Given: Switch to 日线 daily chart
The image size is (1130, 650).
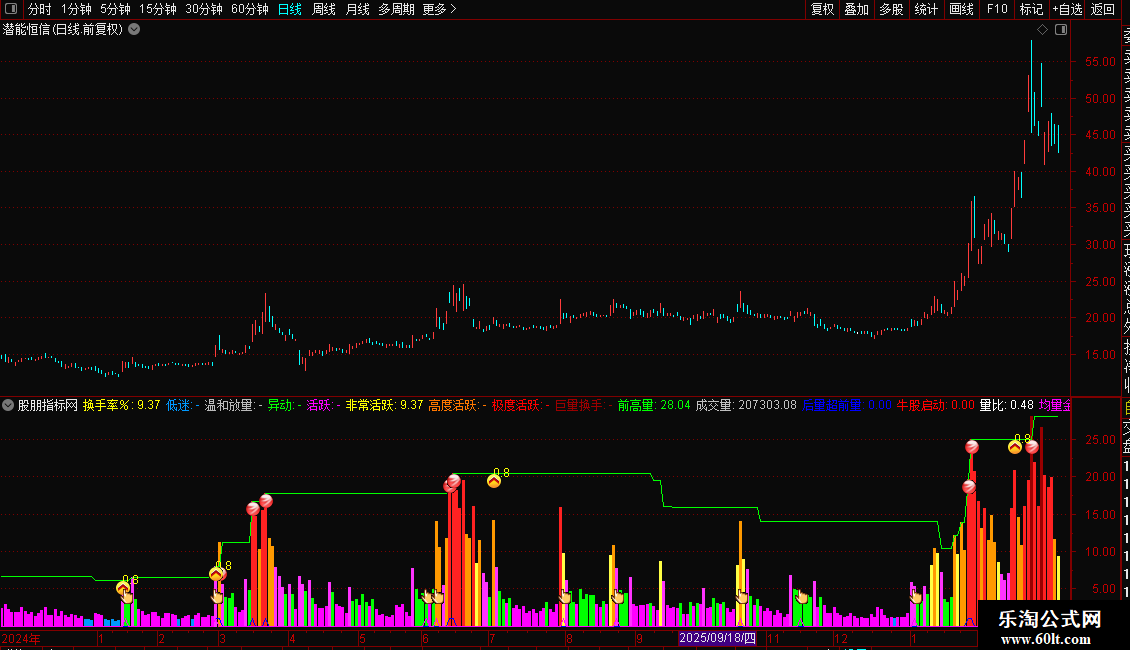Looking at the screenshot, I should [x=290, y=9].
